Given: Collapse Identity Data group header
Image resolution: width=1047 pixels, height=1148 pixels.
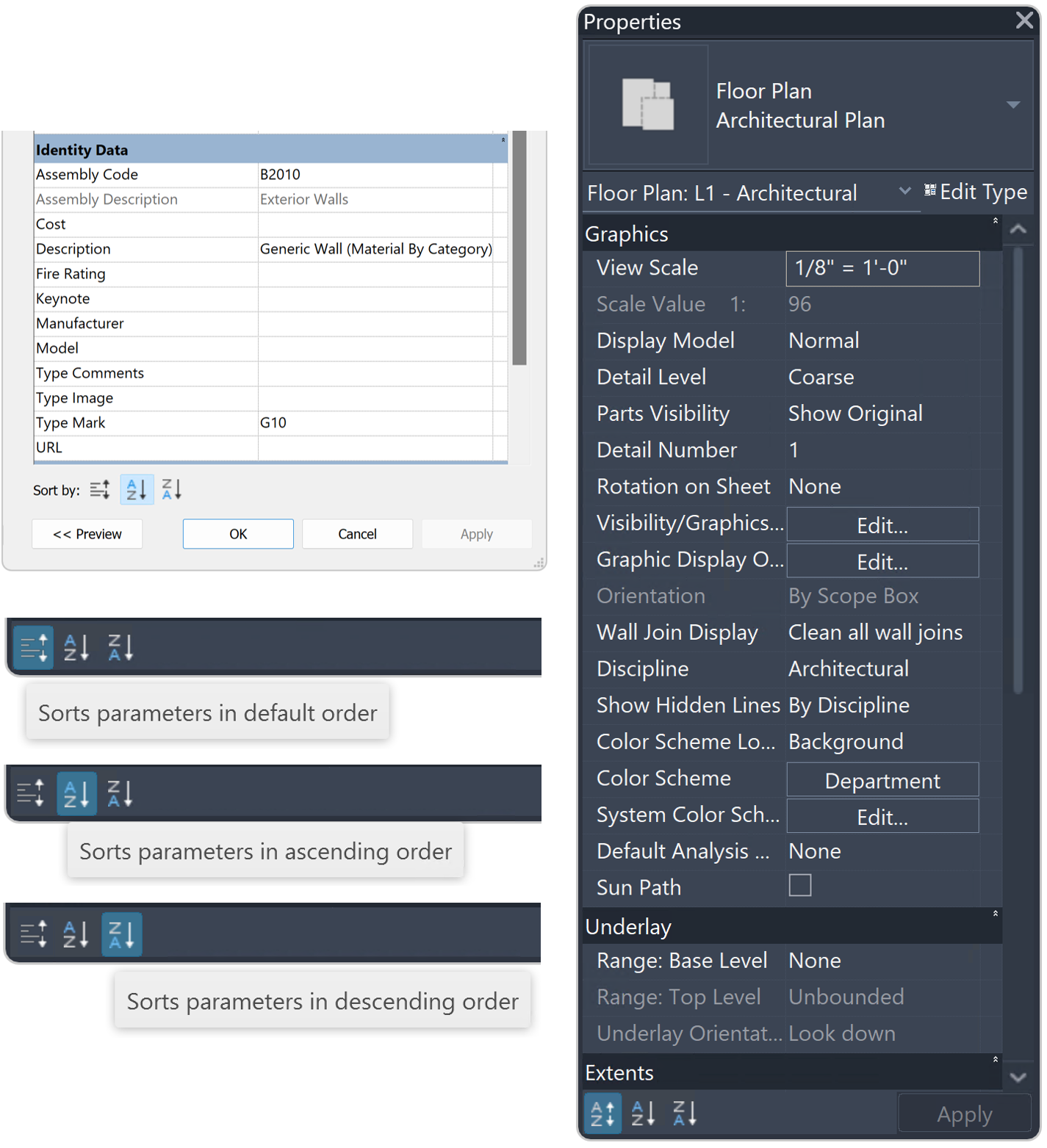Looking at the screenshot, I should 503,140.
